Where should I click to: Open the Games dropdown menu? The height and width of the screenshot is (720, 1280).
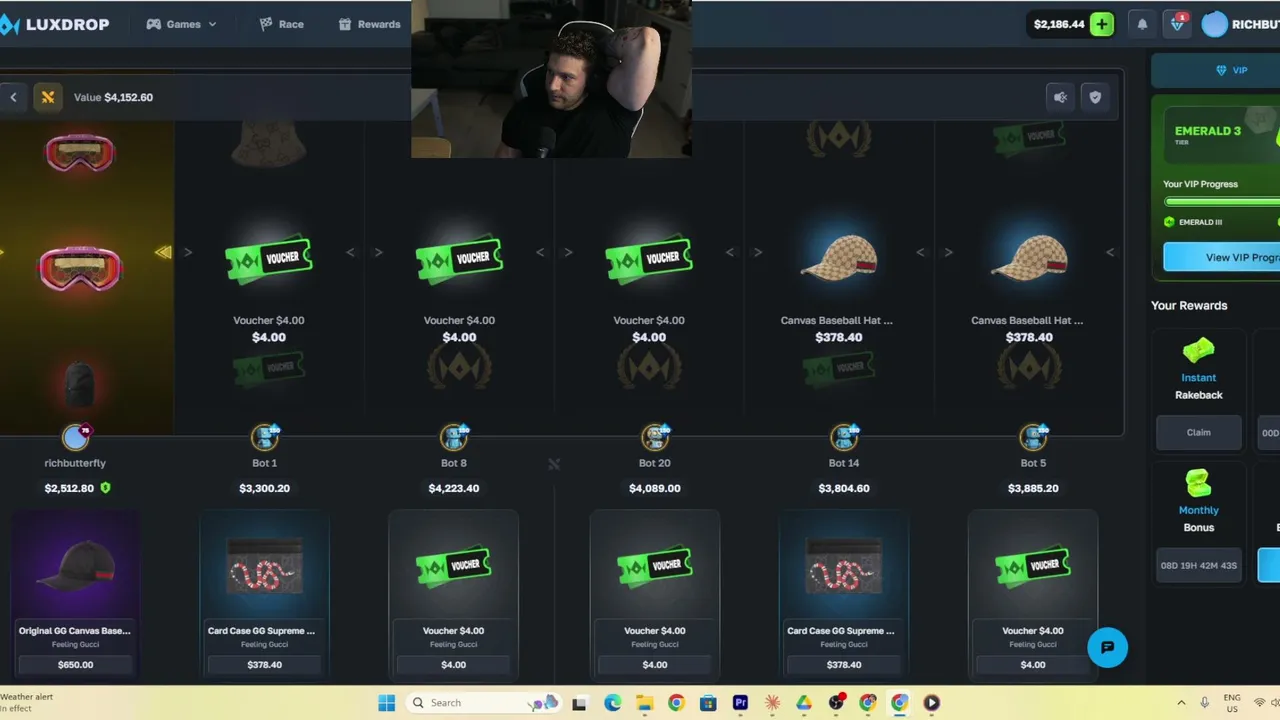coord(181,24)
